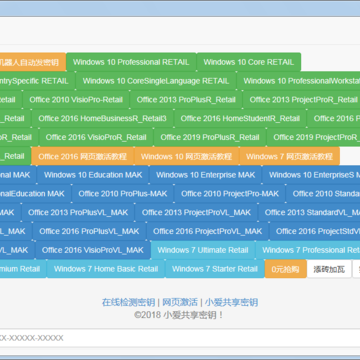Select Windows 7 Starter Retail button
This screenshot has height=360, width=360.
click(215, 269)
